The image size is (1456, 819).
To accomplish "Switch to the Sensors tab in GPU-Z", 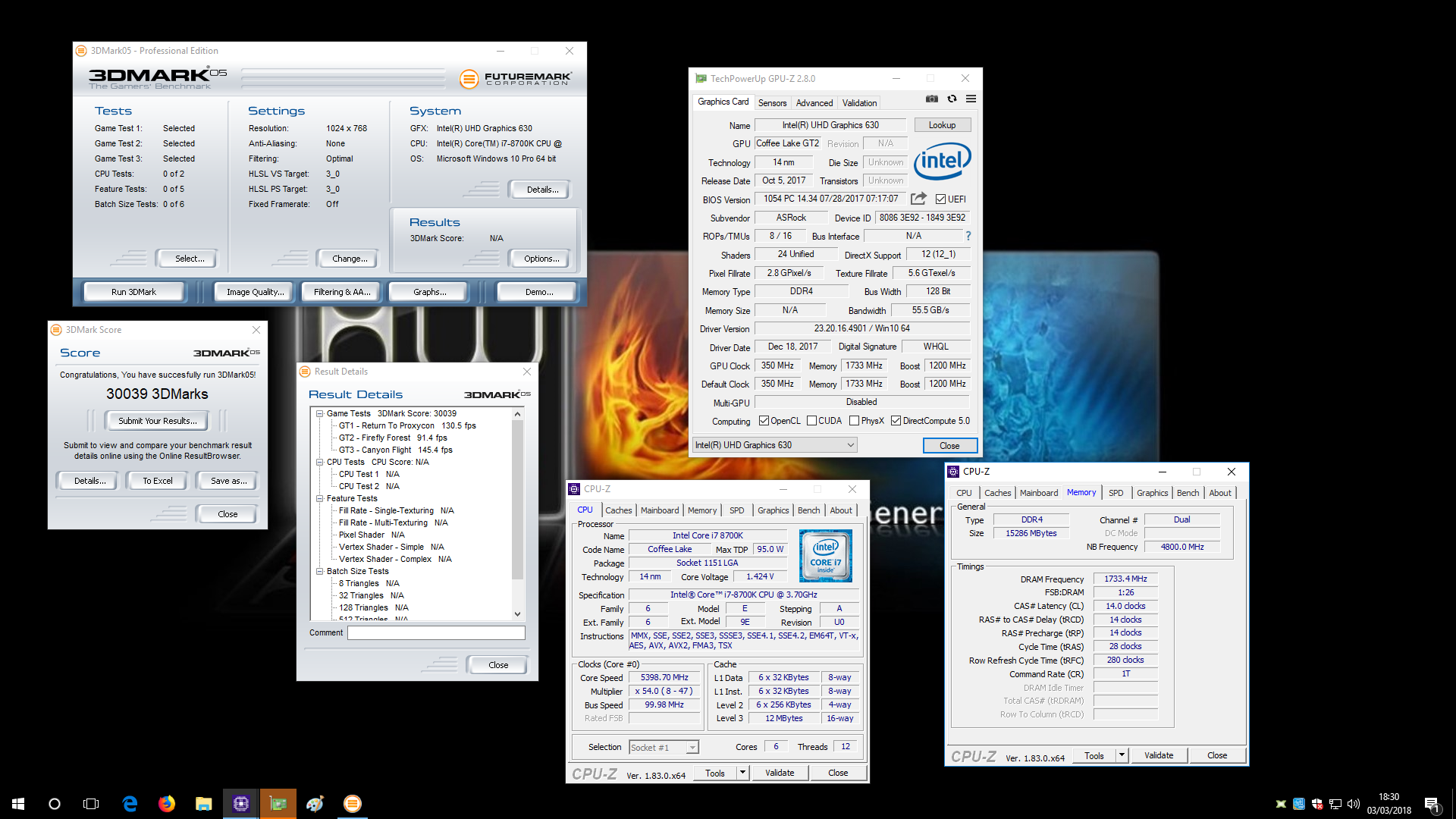I will 772,103.
